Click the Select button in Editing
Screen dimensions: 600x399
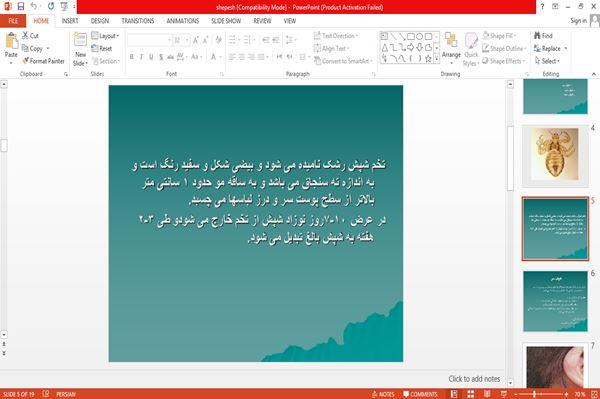coord(547,61)
